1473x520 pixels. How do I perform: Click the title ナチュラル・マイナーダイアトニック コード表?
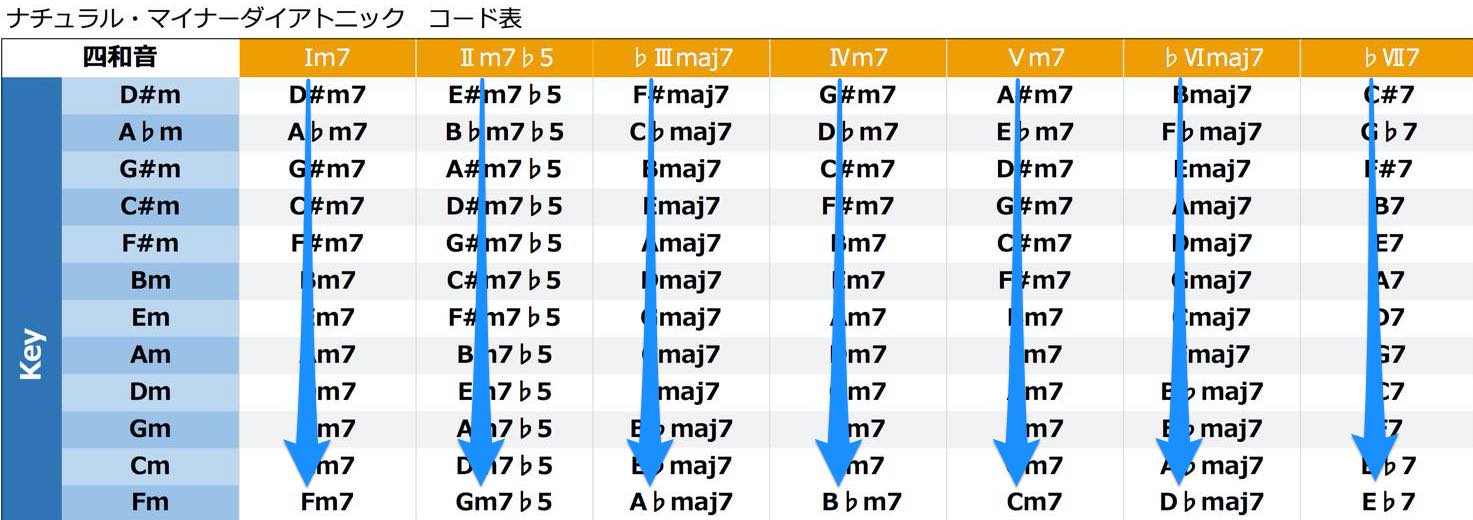click(264, 18)
